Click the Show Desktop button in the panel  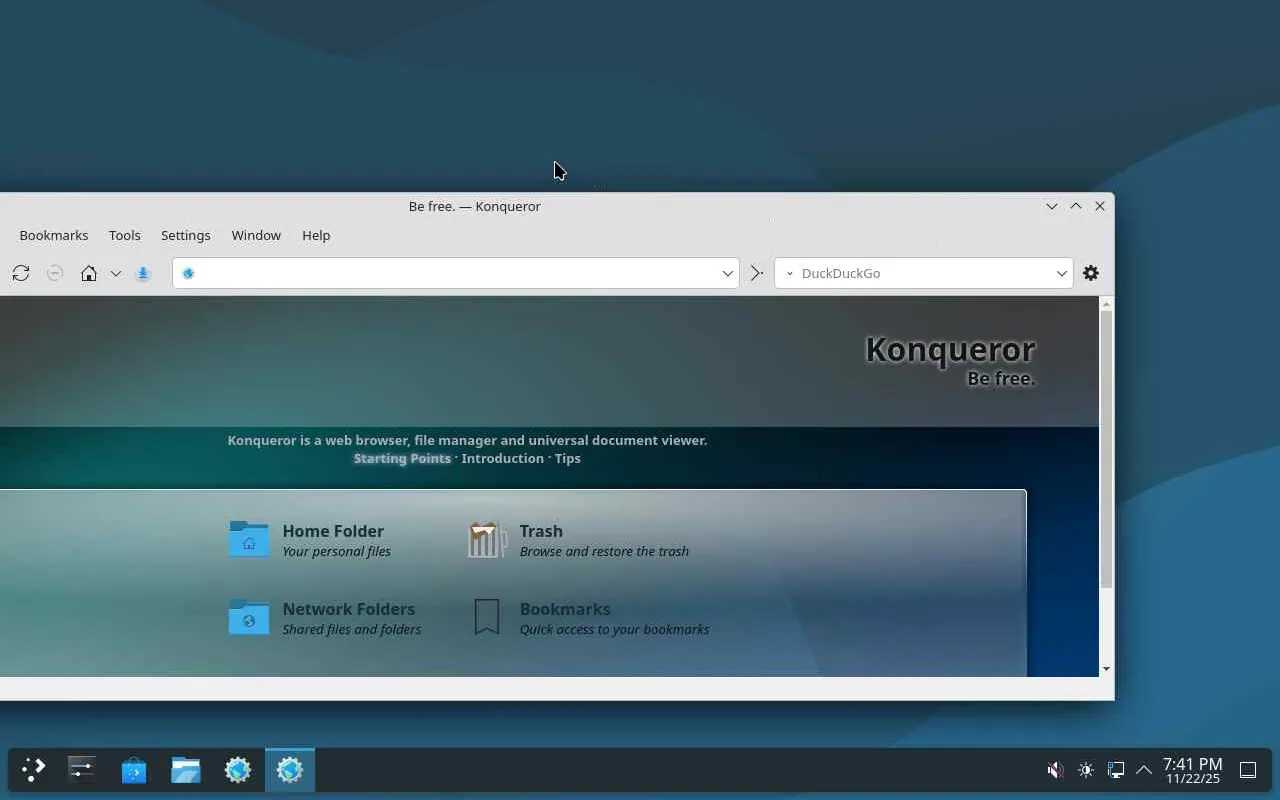click(x=1248, y=770)
